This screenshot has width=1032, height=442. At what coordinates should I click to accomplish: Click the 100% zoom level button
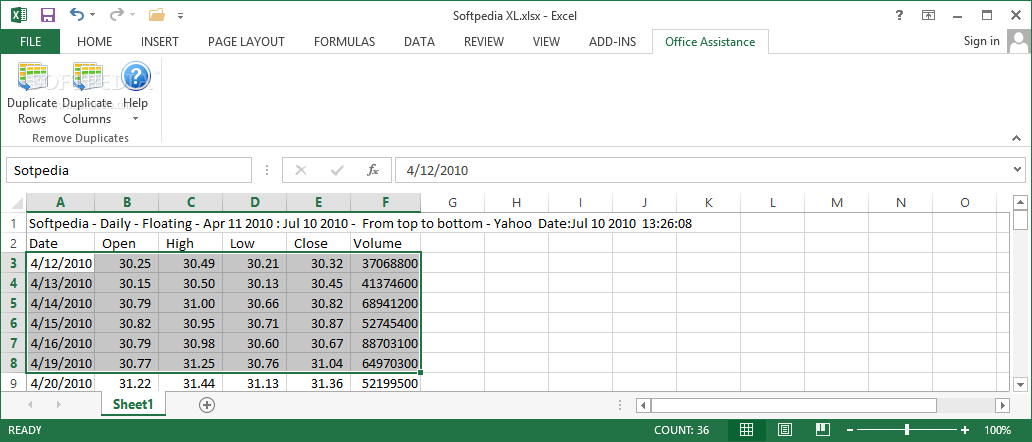(997, 430)
